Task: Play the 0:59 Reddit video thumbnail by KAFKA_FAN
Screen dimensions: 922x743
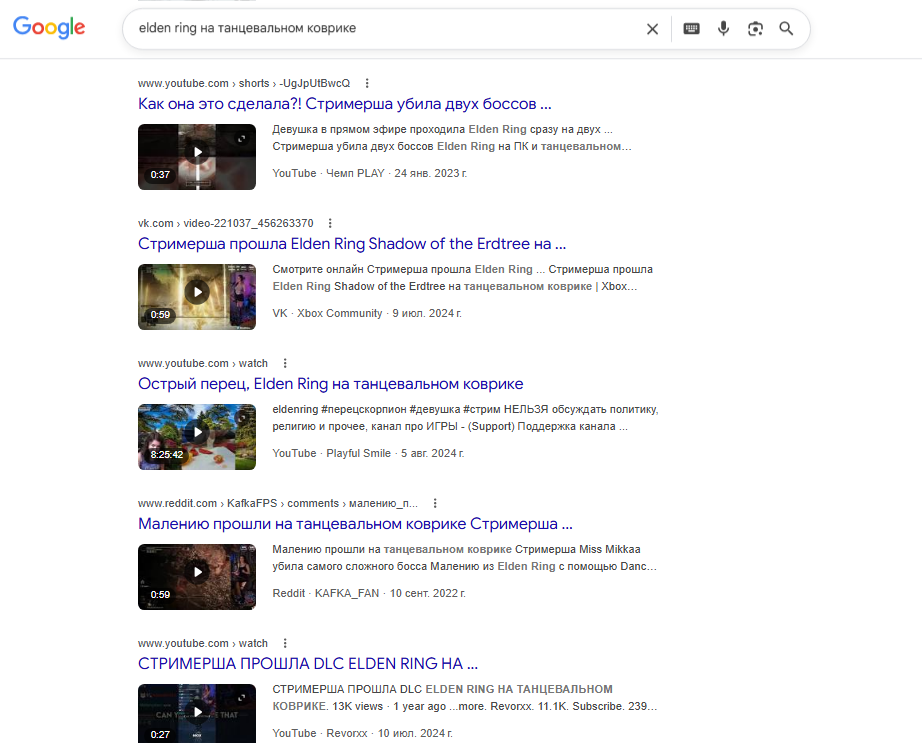Action: (197, 577)
